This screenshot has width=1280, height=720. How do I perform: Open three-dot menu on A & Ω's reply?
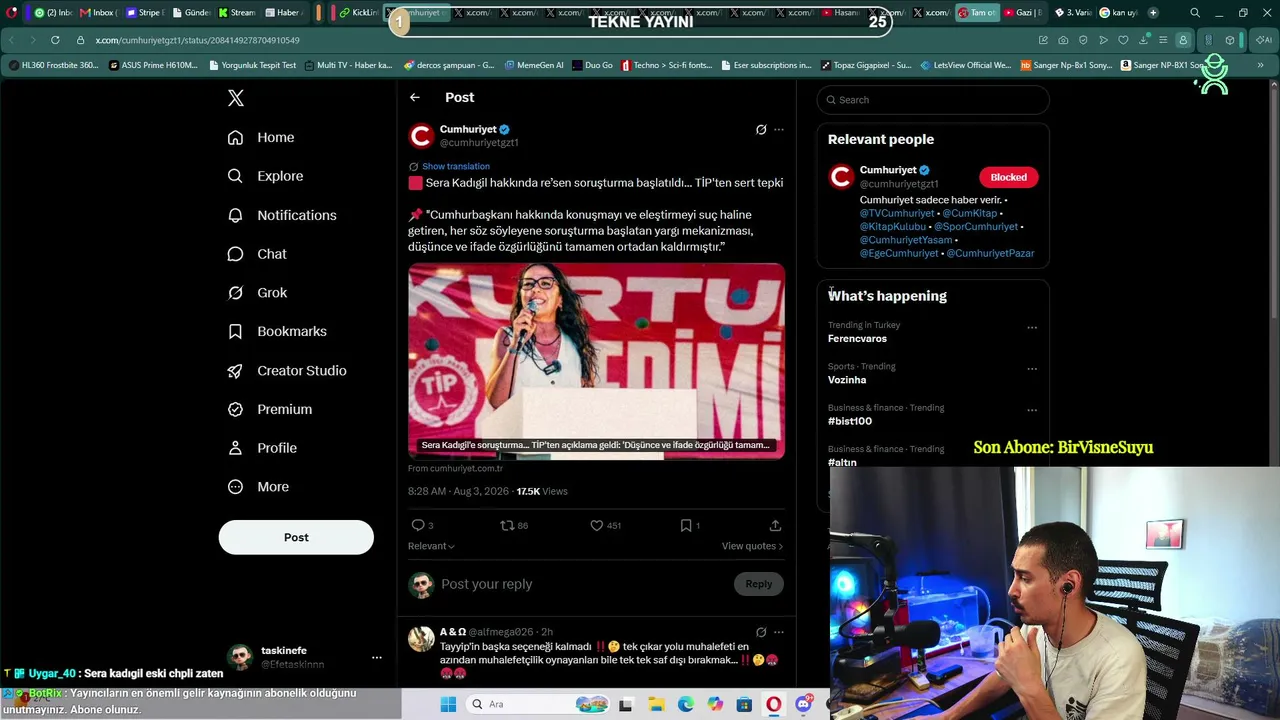pyautogui.click(x=779, y=632)
